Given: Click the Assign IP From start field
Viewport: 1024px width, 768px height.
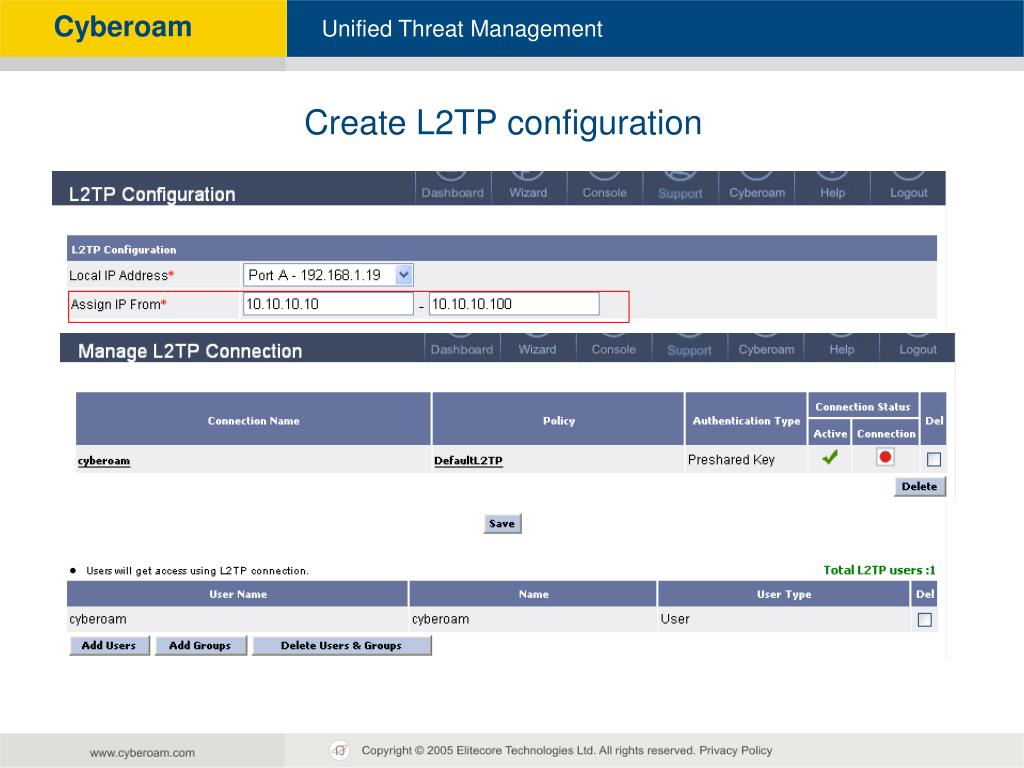Looking at the screenshot, I should pyautogui.click(x=328, y=304).
